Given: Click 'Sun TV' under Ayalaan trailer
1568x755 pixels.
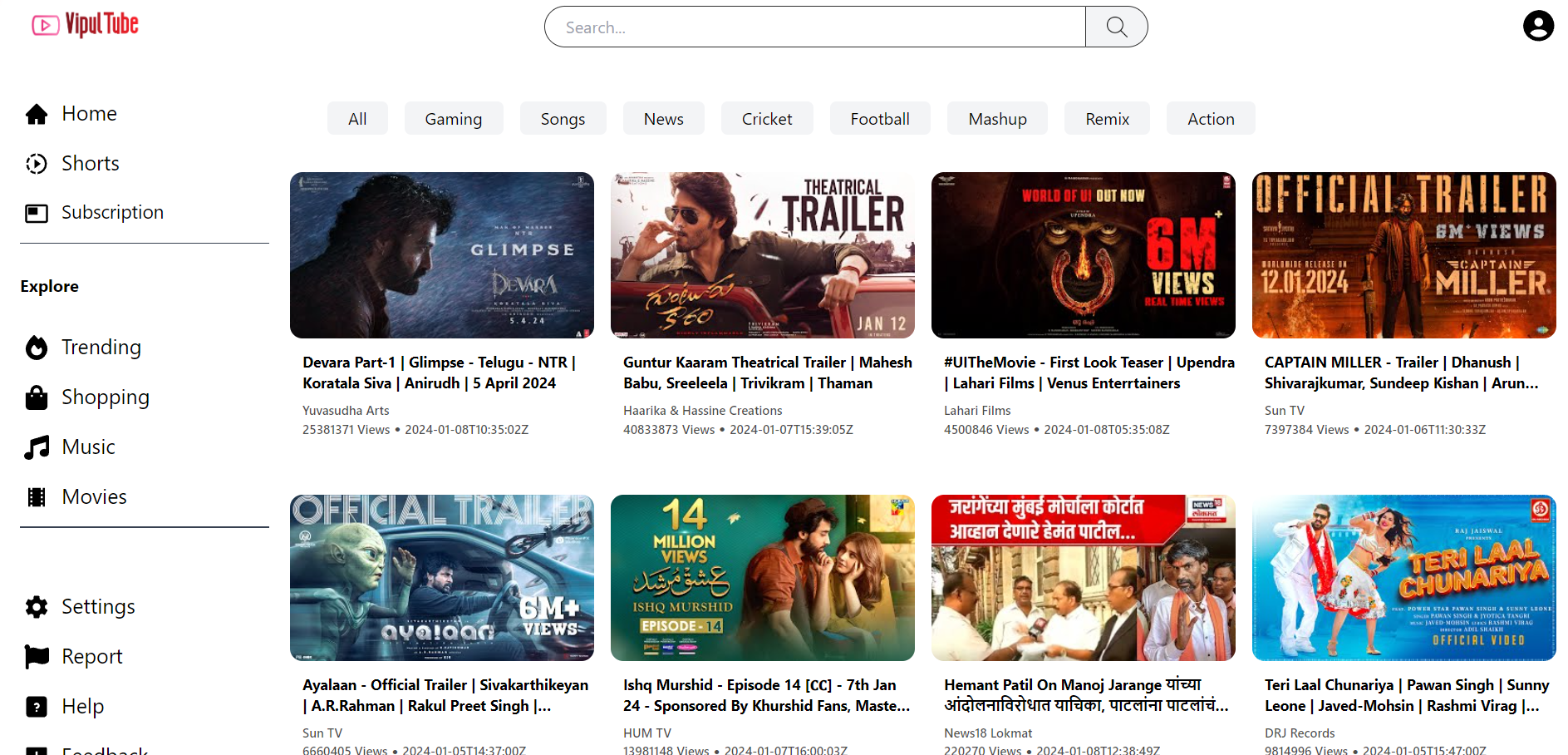Looking at the screenshot, I should 322,733.
